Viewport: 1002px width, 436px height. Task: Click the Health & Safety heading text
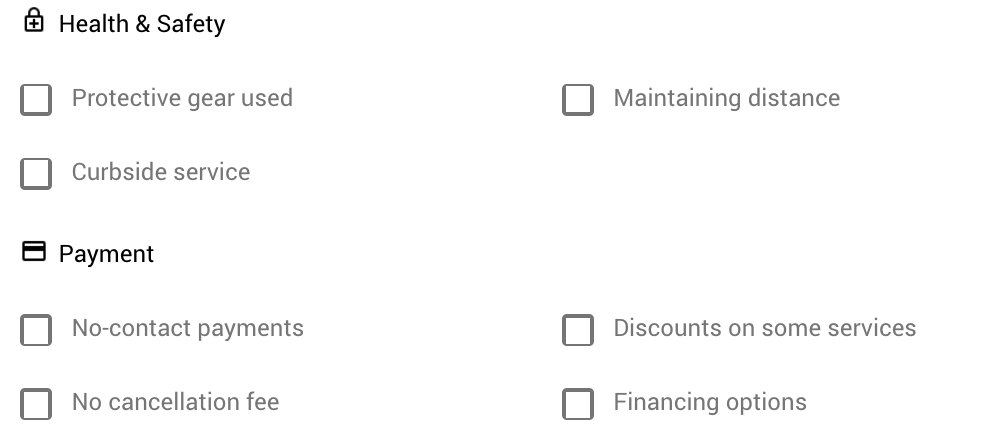point(142,24)
